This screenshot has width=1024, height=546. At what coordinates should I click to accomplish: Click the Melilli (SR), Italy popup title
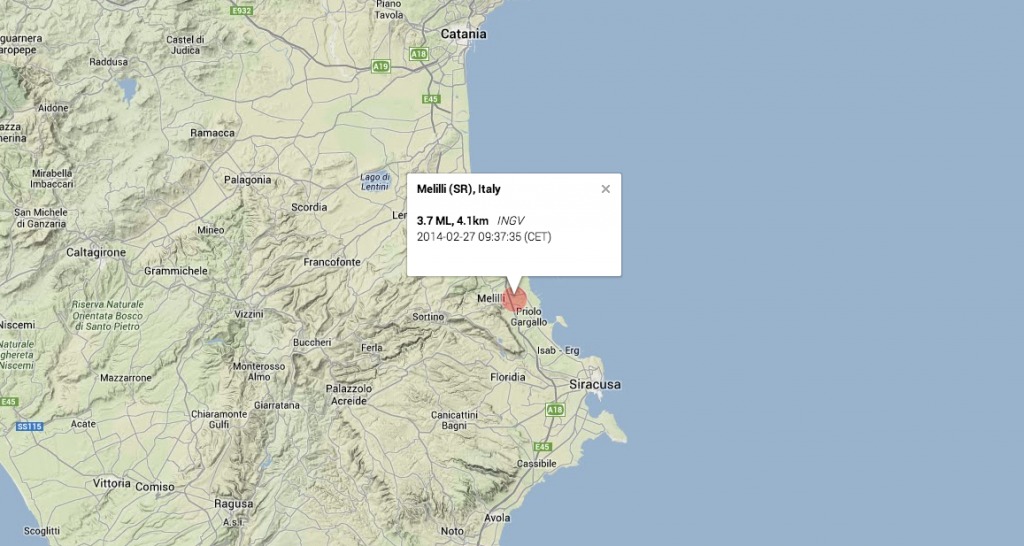(x=458, y=189)
